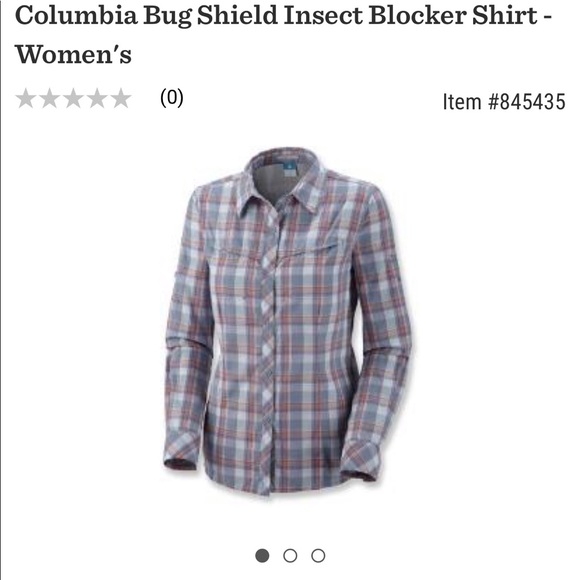Click the review count (0)

(x=172, y=98)
